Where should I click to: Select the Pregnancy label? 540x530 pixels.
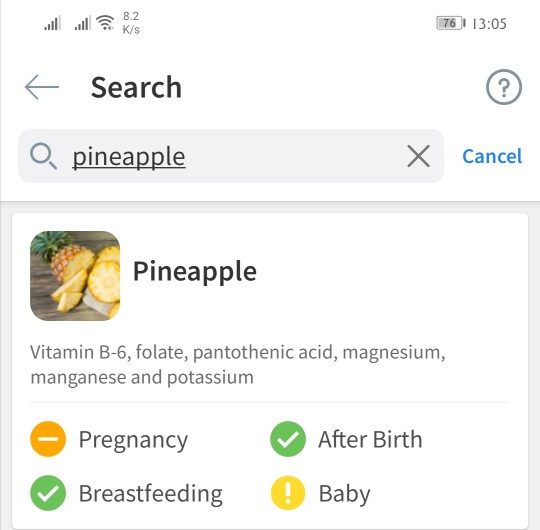(133, 440)
